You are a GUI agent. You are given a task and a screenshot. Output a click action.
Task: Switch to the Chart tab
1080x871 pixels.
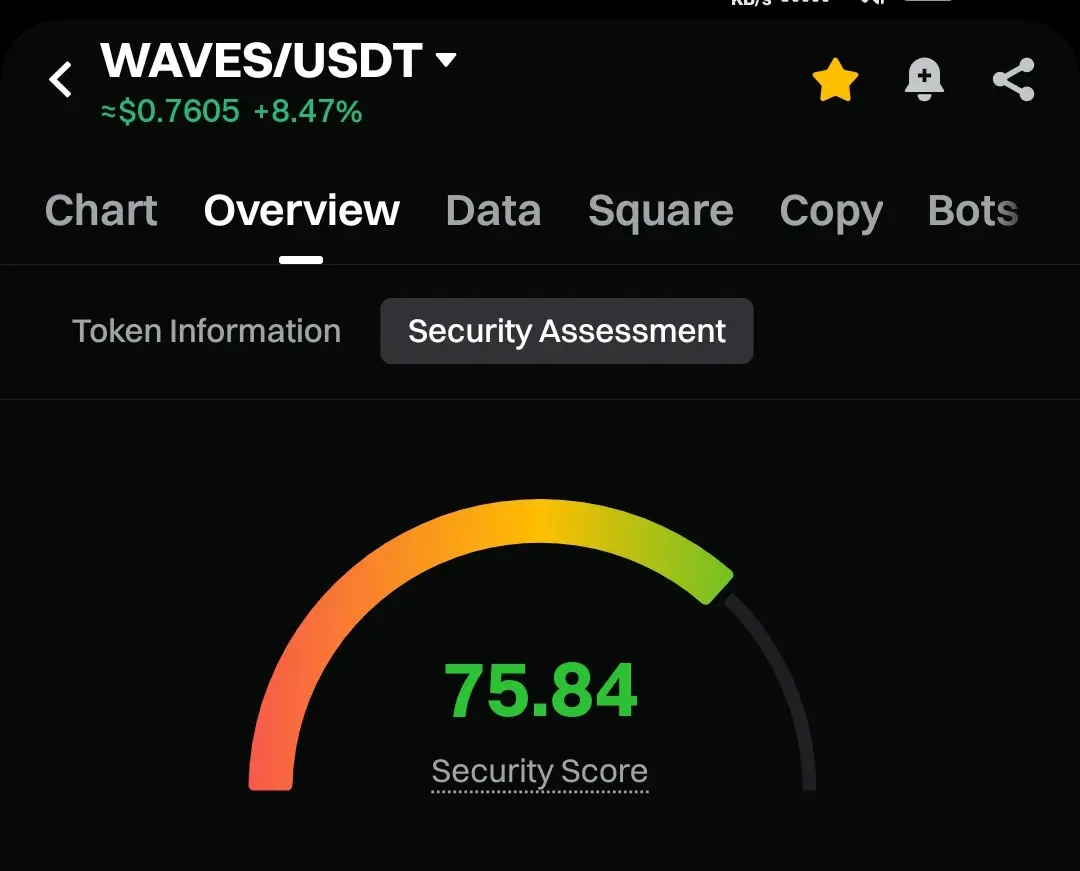click(101, 210)
